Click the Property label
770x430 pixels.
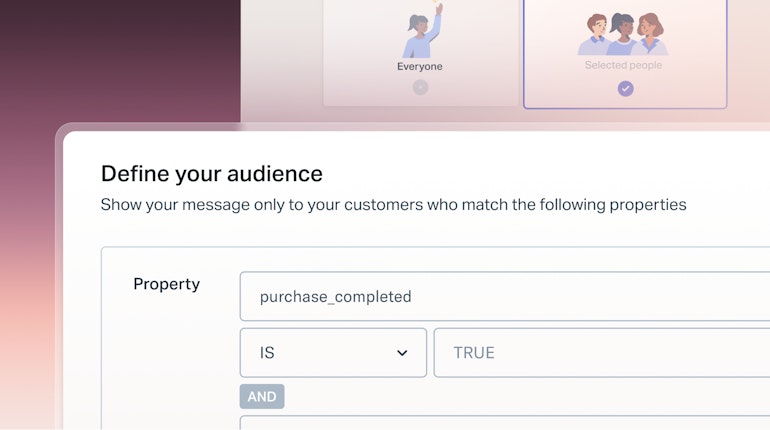[x=167, y=284]
